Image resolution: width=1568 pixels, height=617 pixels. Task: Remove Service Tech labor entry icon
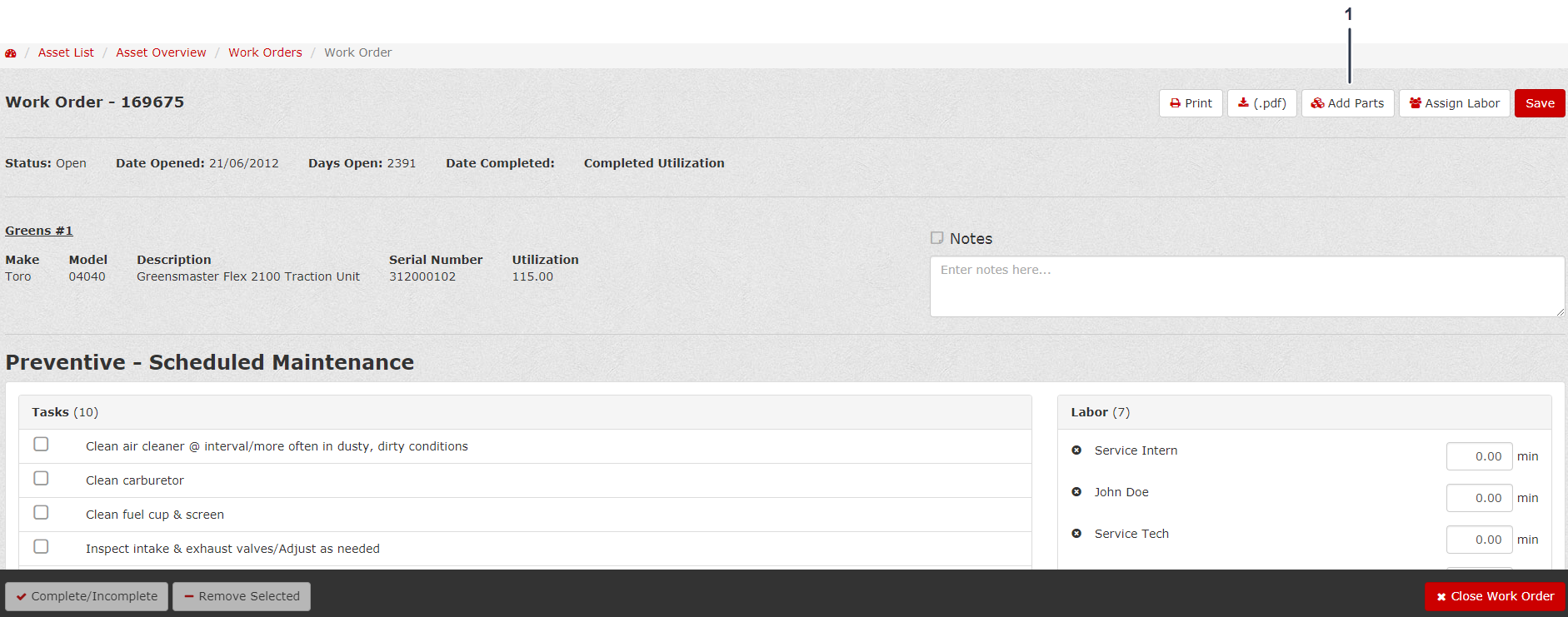[1076, 534]
